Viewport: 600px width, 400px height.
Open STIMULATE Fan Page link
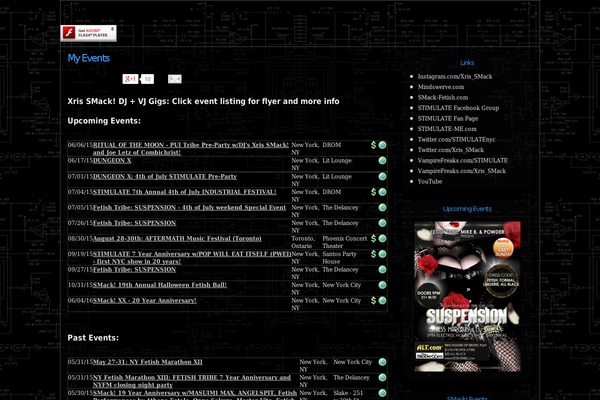447,119
